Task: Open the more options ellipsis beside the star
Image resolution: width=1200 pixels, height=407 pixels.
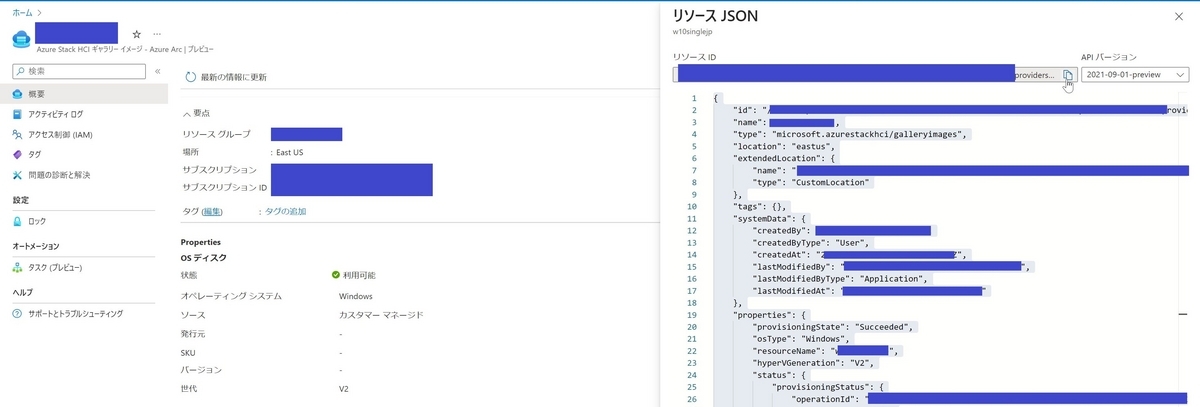Action: tap(157, 34)
